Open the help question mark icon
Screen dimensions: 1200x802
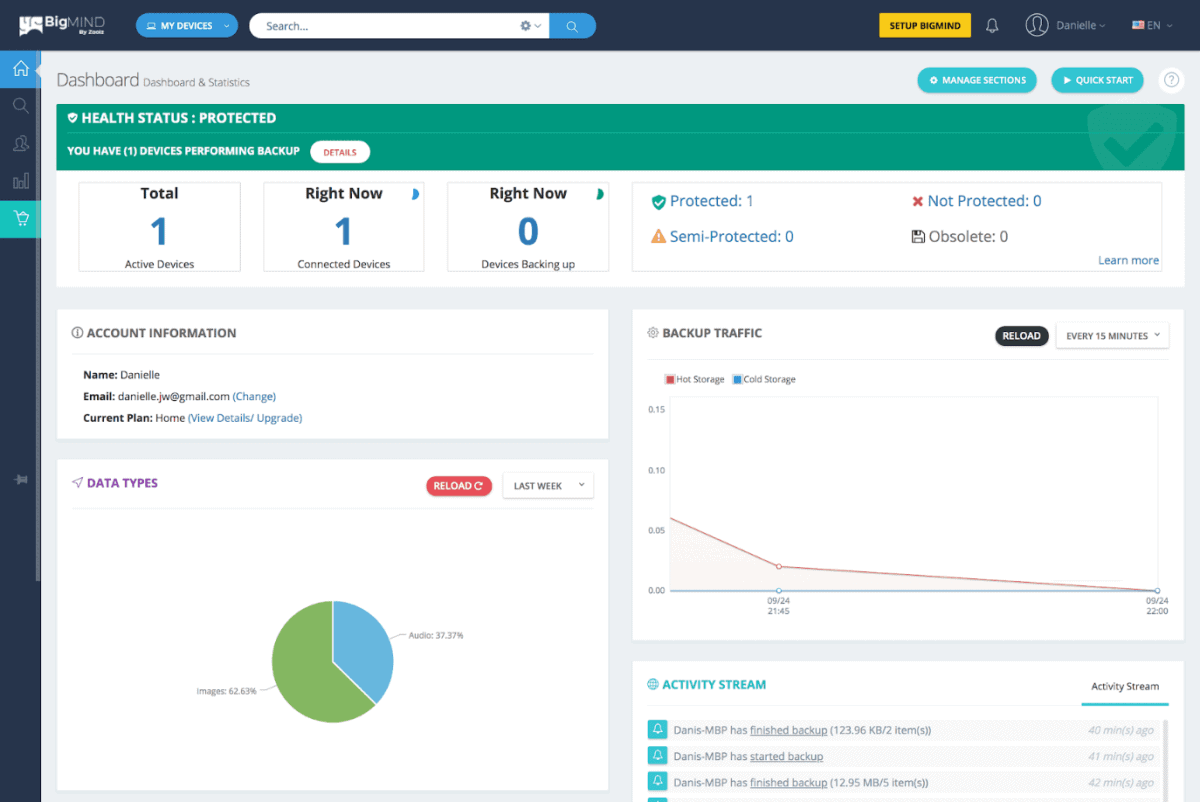pyautogui.click(x=1170, y=80)
